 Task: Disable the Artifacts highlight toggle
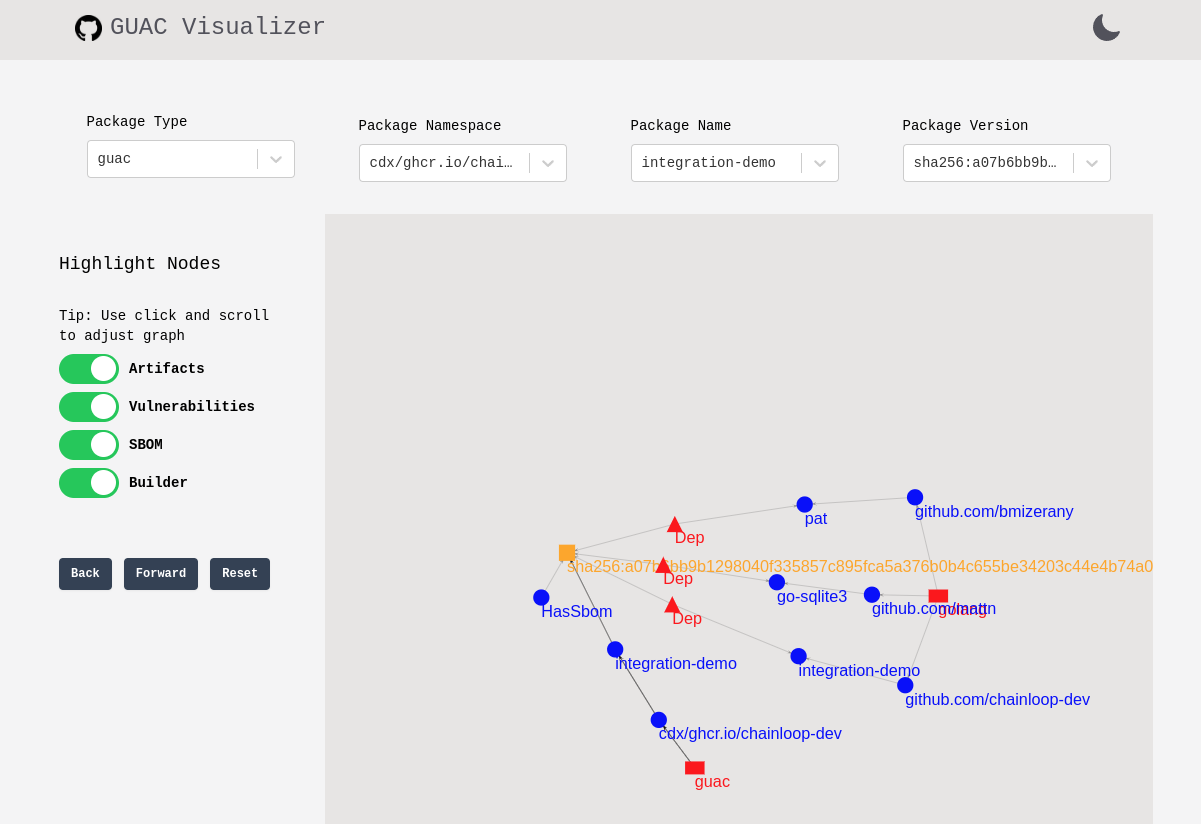click(x=89, y=369)
